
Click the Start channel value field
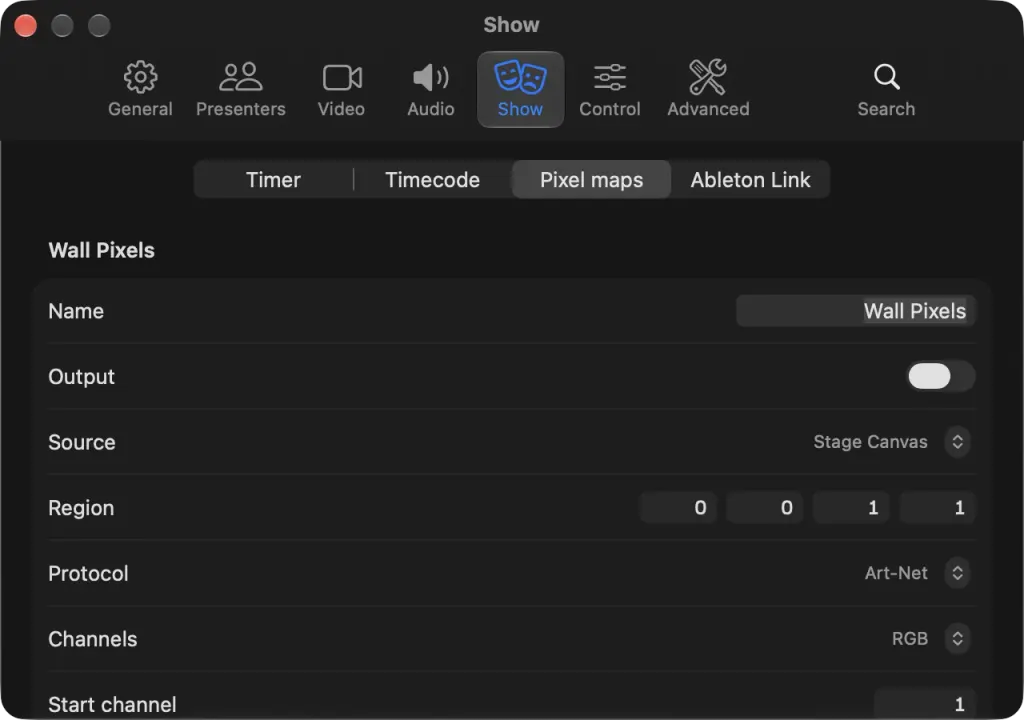(925, 704)
